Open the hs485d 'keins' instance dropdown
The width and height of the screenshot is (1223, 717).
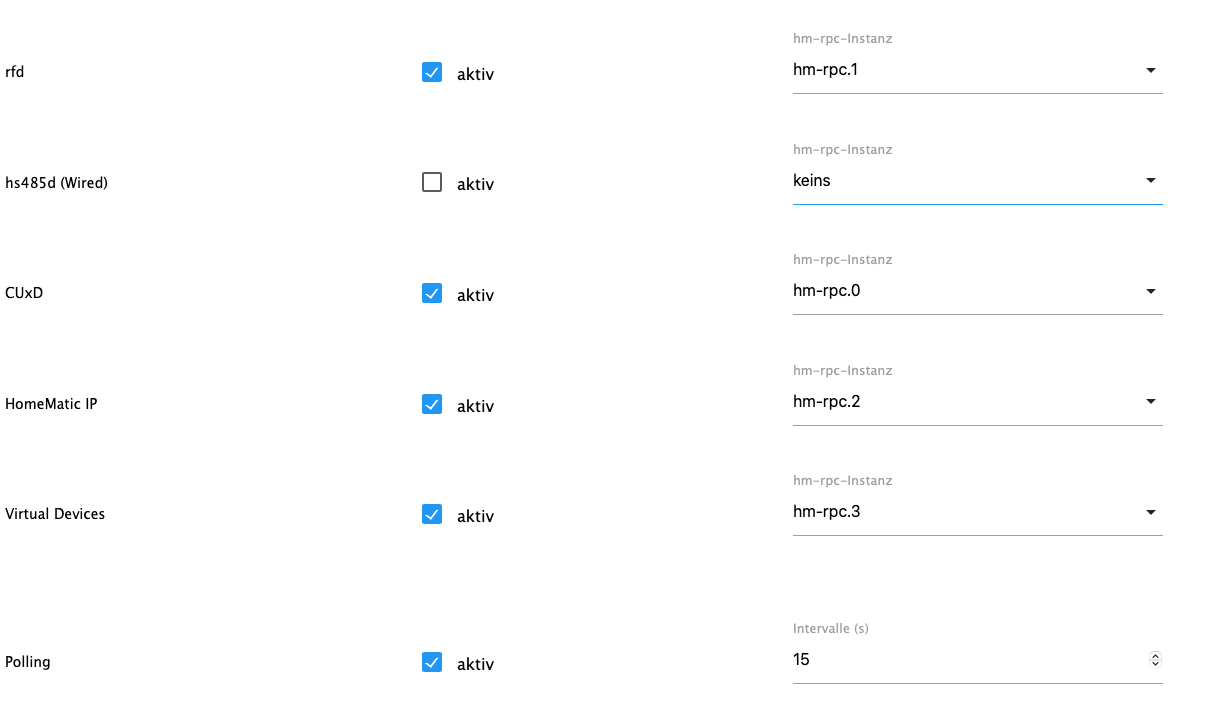977,181
